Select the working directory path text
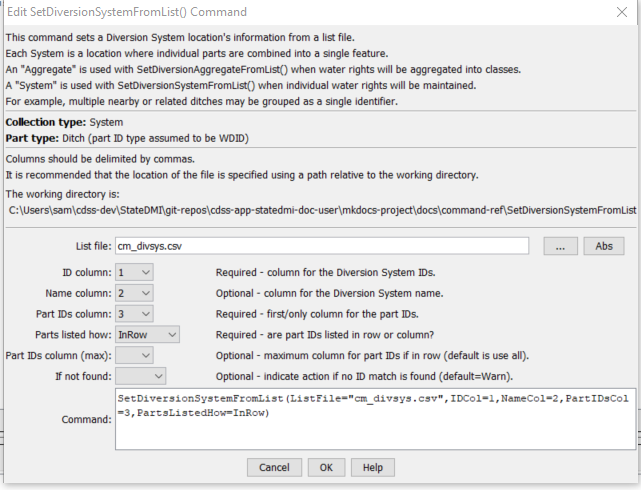This screenshot has height=490, width=641. click(323, 210)
